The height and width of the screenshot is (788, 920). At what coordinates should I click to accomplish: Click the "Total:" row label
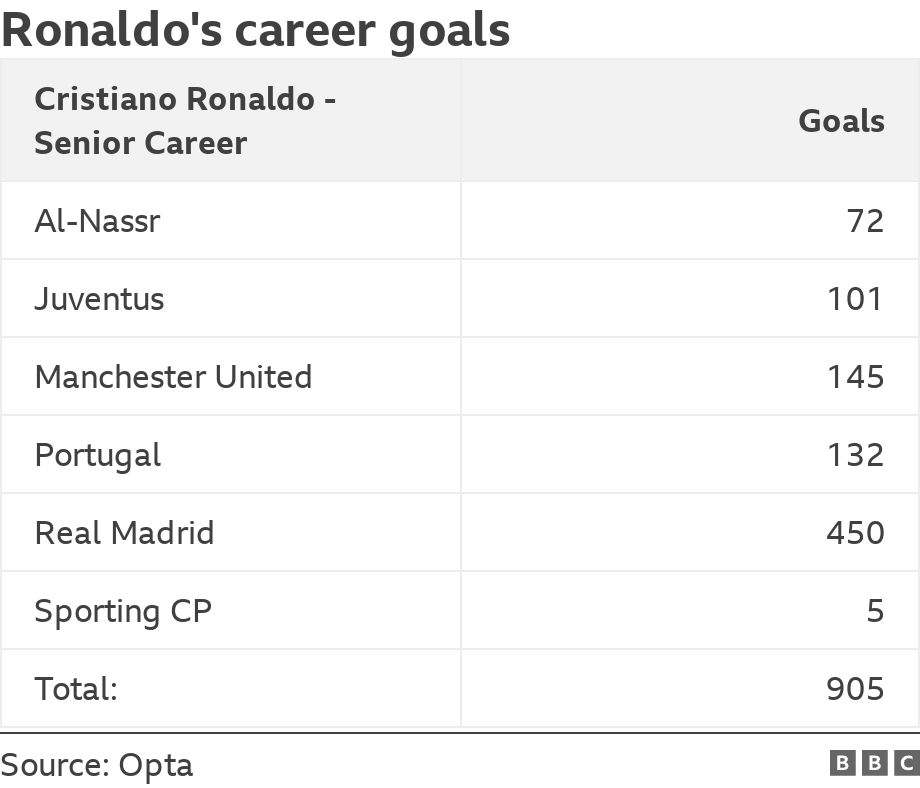pos(76,688)
